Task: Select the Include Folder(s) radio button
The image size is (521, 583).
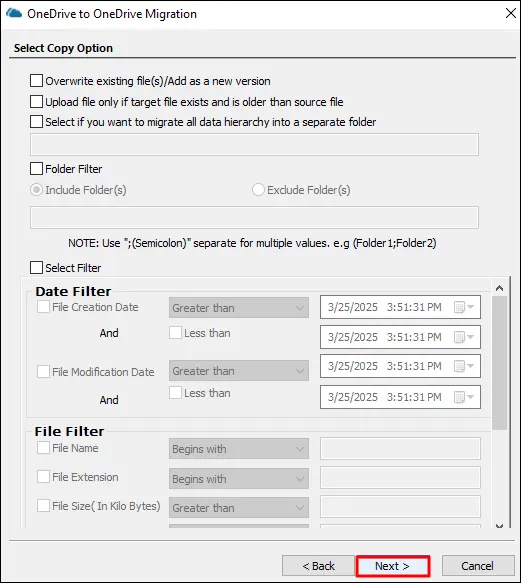Action: click(36, 190)
